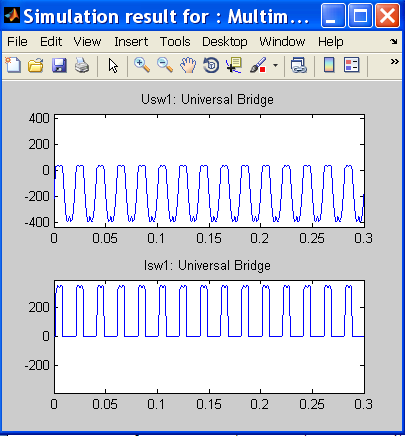This screenshot has width=405, height=436.
Task: Save the figure with the floppy disk icon
Action: coord(59,65)
